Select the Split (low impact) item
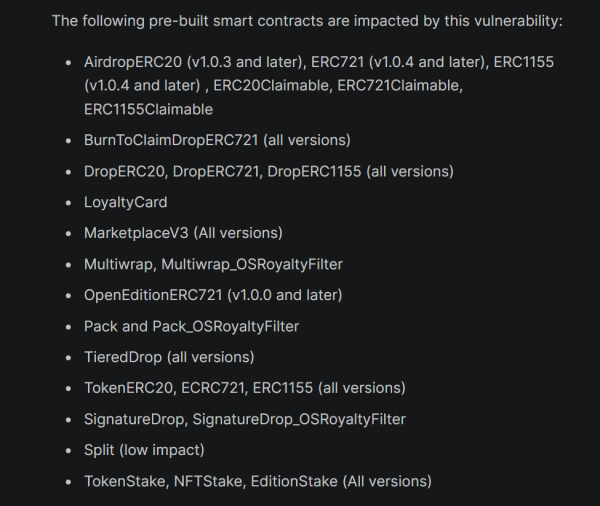Viewport: 600px width, 506px height. (x=144, y=450)
